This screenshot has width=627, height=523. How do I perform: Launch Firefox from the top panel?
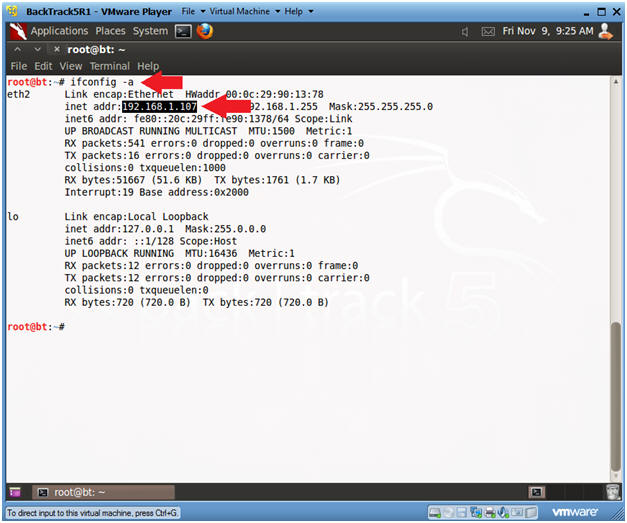coord(205,31)
